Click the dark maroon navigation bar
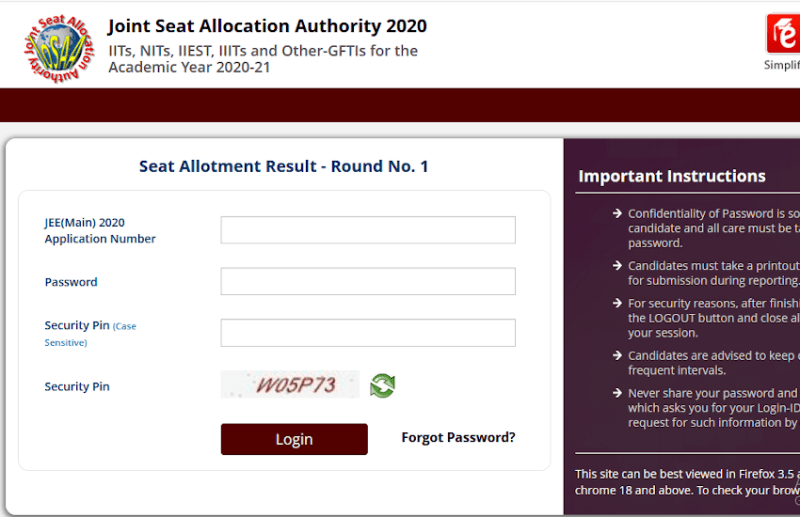 click(400, 105)
